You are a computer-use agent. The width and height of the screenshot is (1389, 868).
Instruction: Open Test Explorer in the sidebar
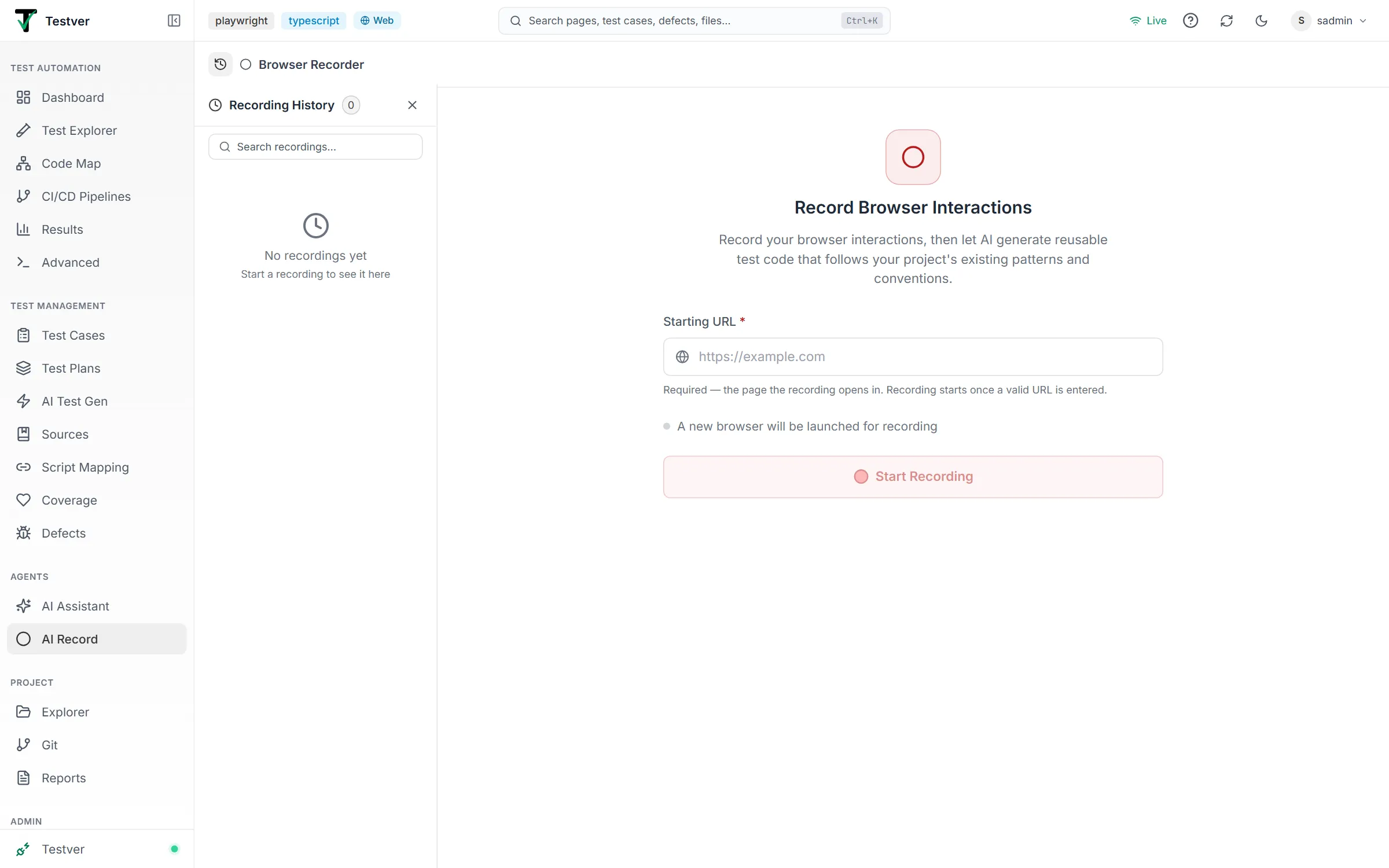(x=97, y=130)
